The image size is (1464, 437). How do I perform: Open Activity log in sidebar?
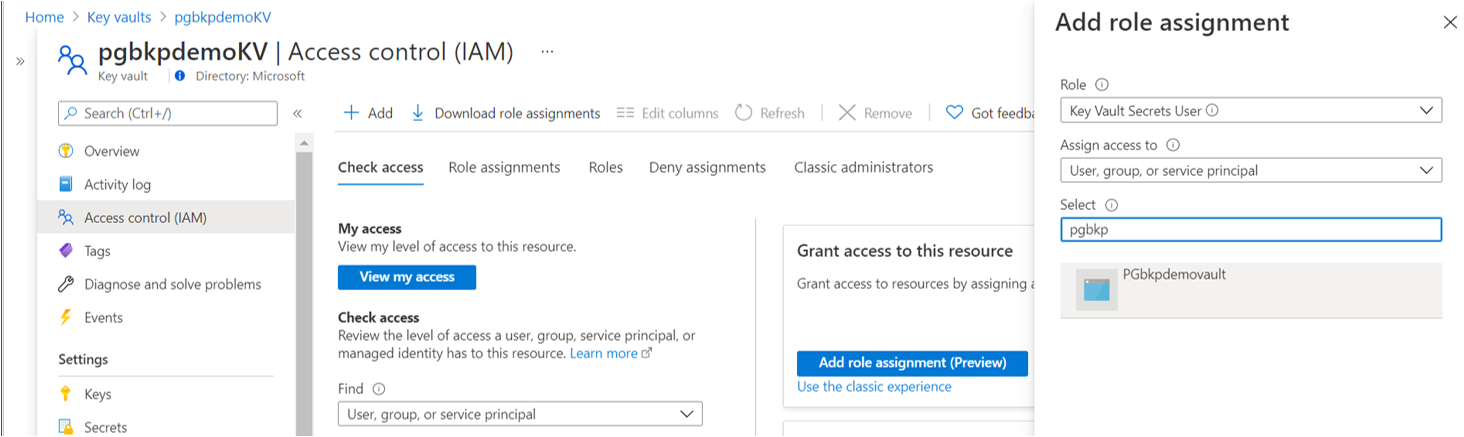click(x=117, y=184)
